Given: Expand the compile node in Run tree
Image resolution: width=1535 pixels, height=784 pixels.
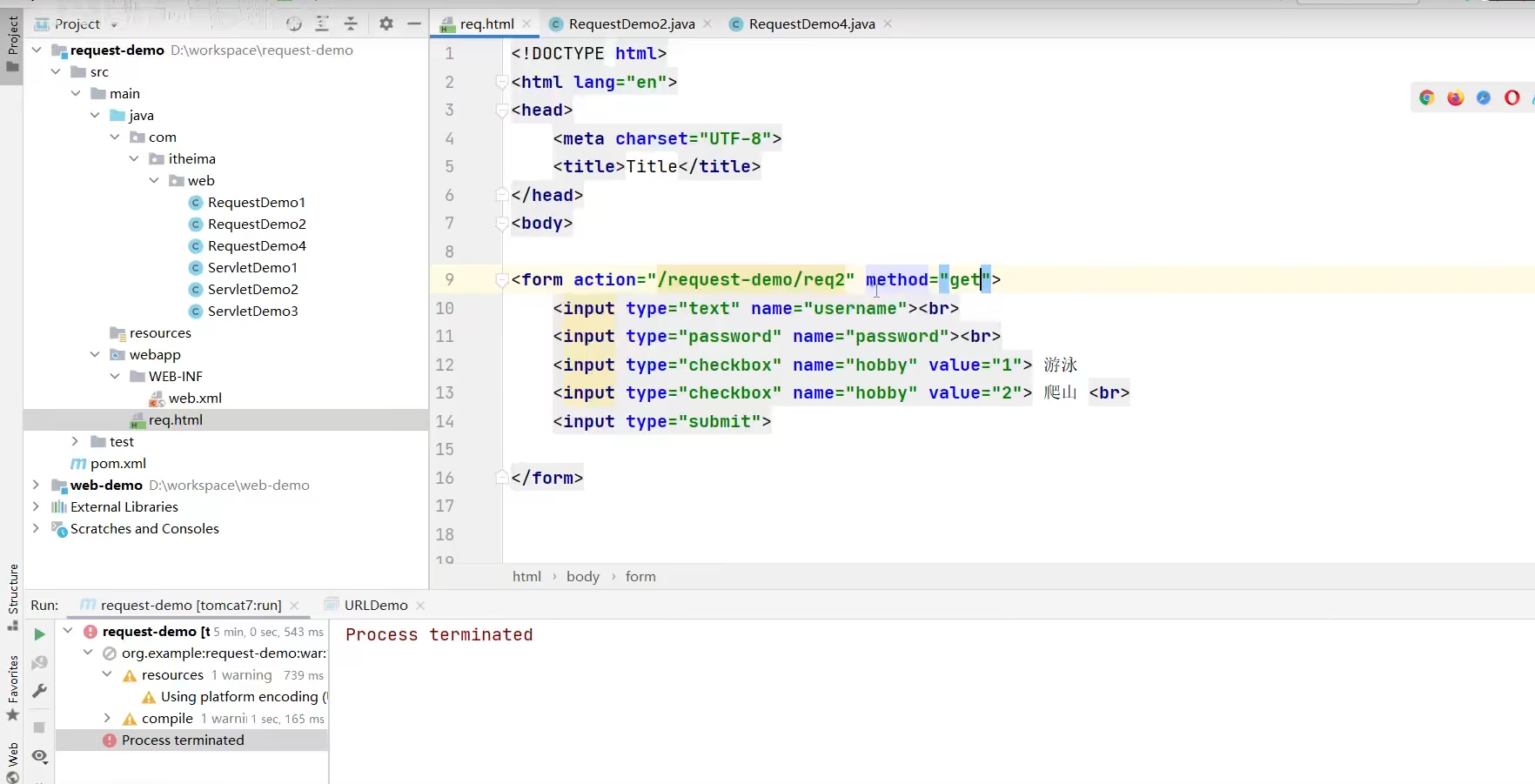Looking at the screenshot, I should click(x=107, y=718).
